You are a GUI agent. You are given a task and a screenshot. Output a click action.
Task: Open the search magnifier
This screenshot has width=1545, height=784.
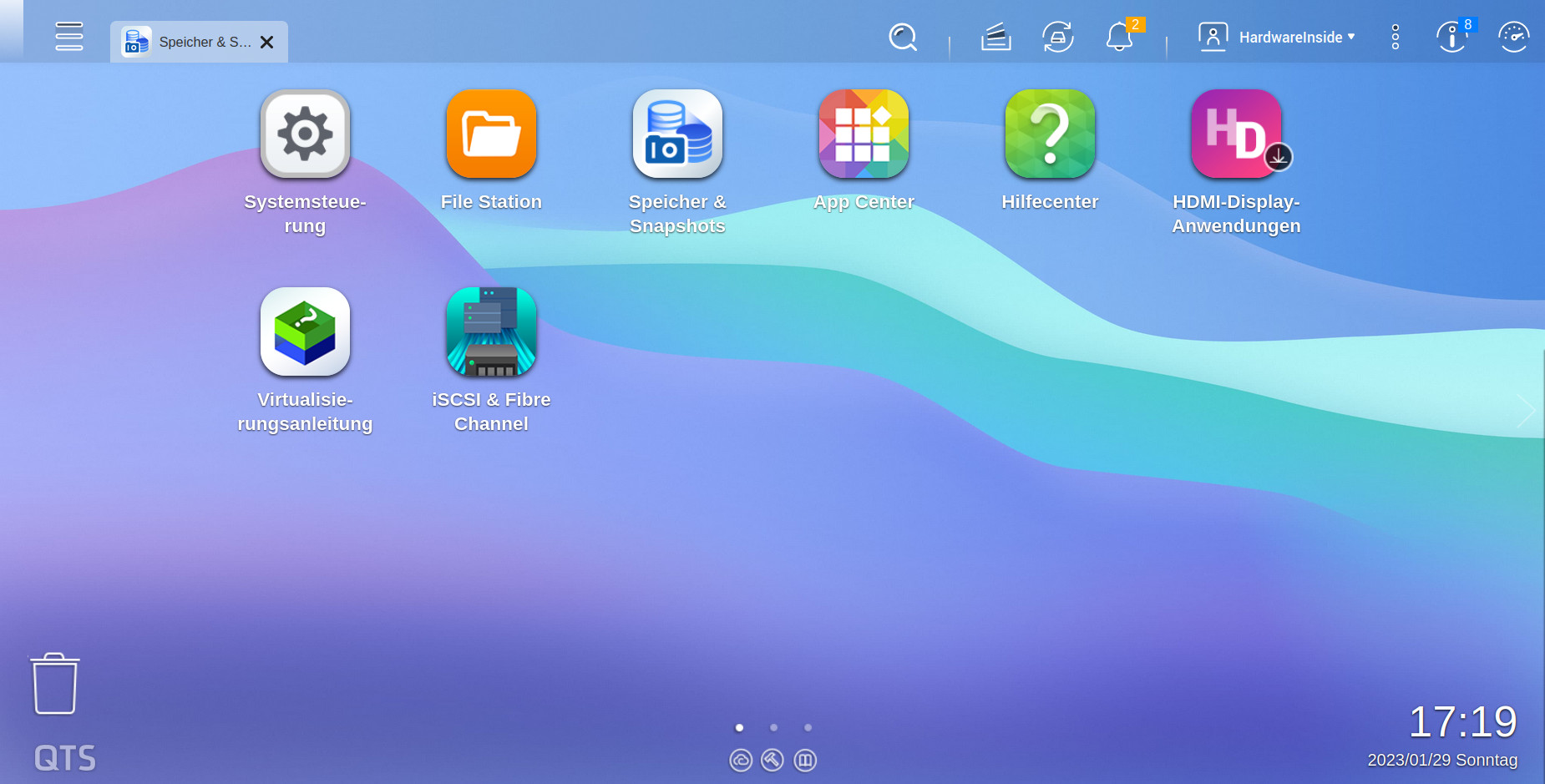pyautogui.click(x=903, y=38)
